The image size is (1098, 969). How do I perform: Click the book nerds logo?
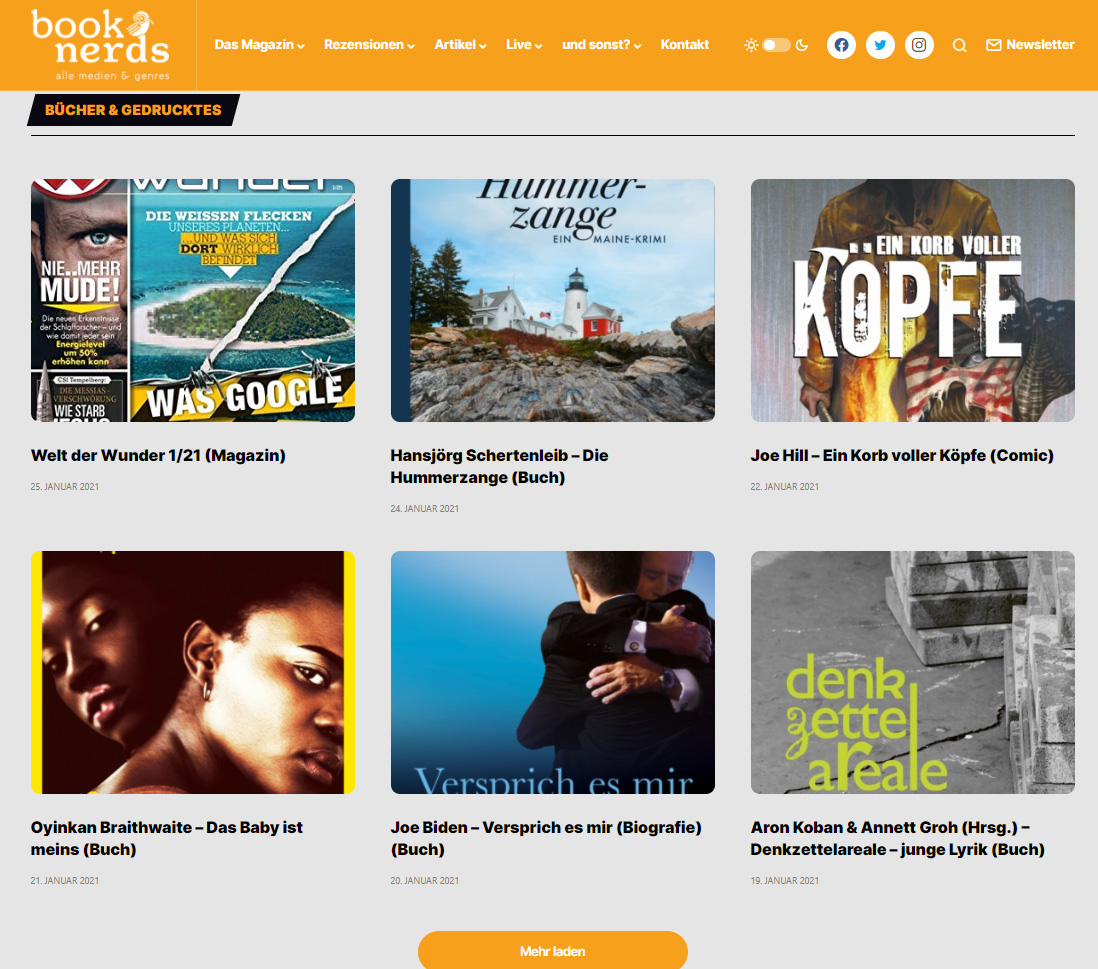pos(100,45)
